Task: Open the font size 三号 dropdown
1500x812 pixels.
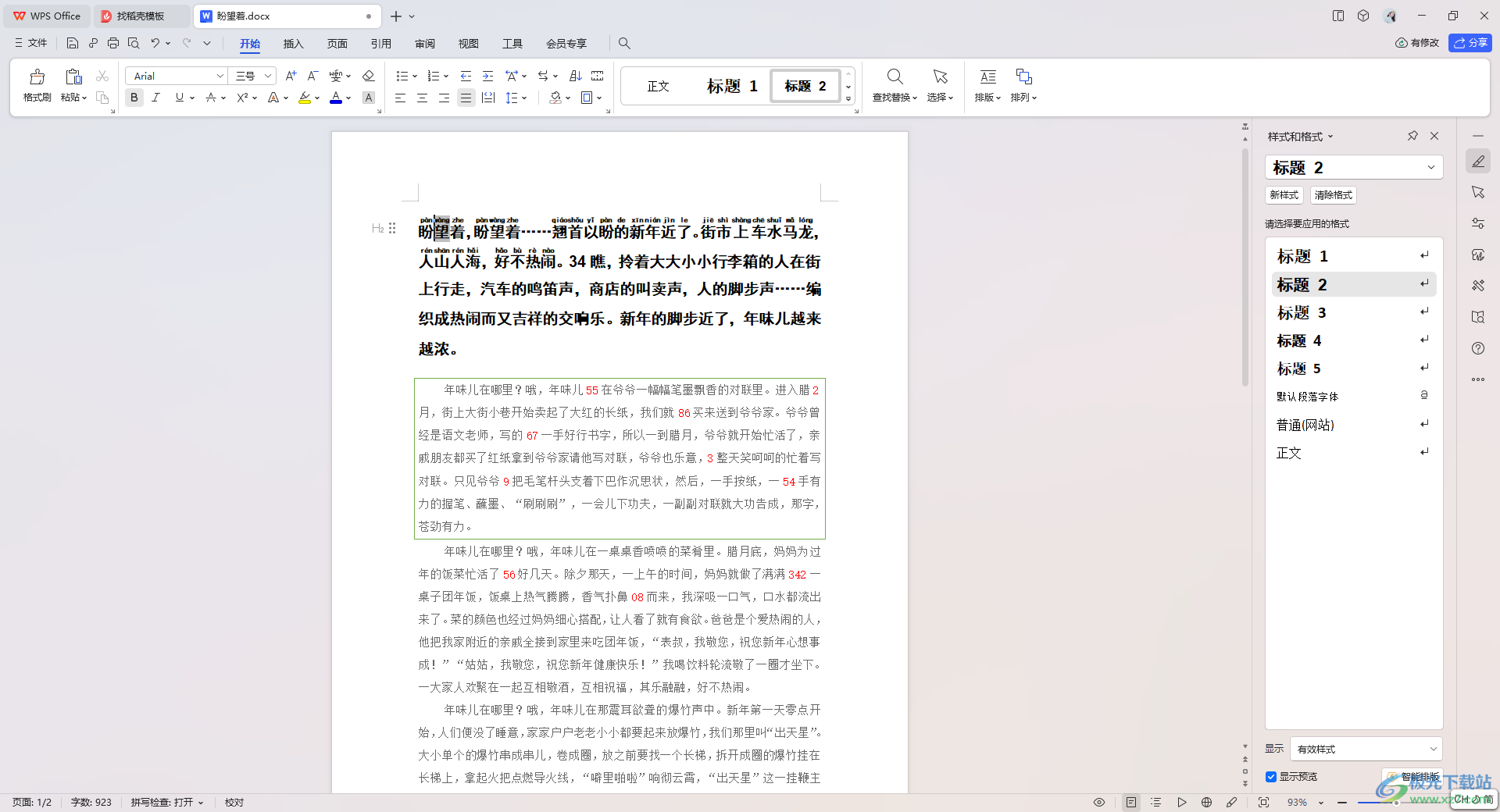Action: point(268,76)
